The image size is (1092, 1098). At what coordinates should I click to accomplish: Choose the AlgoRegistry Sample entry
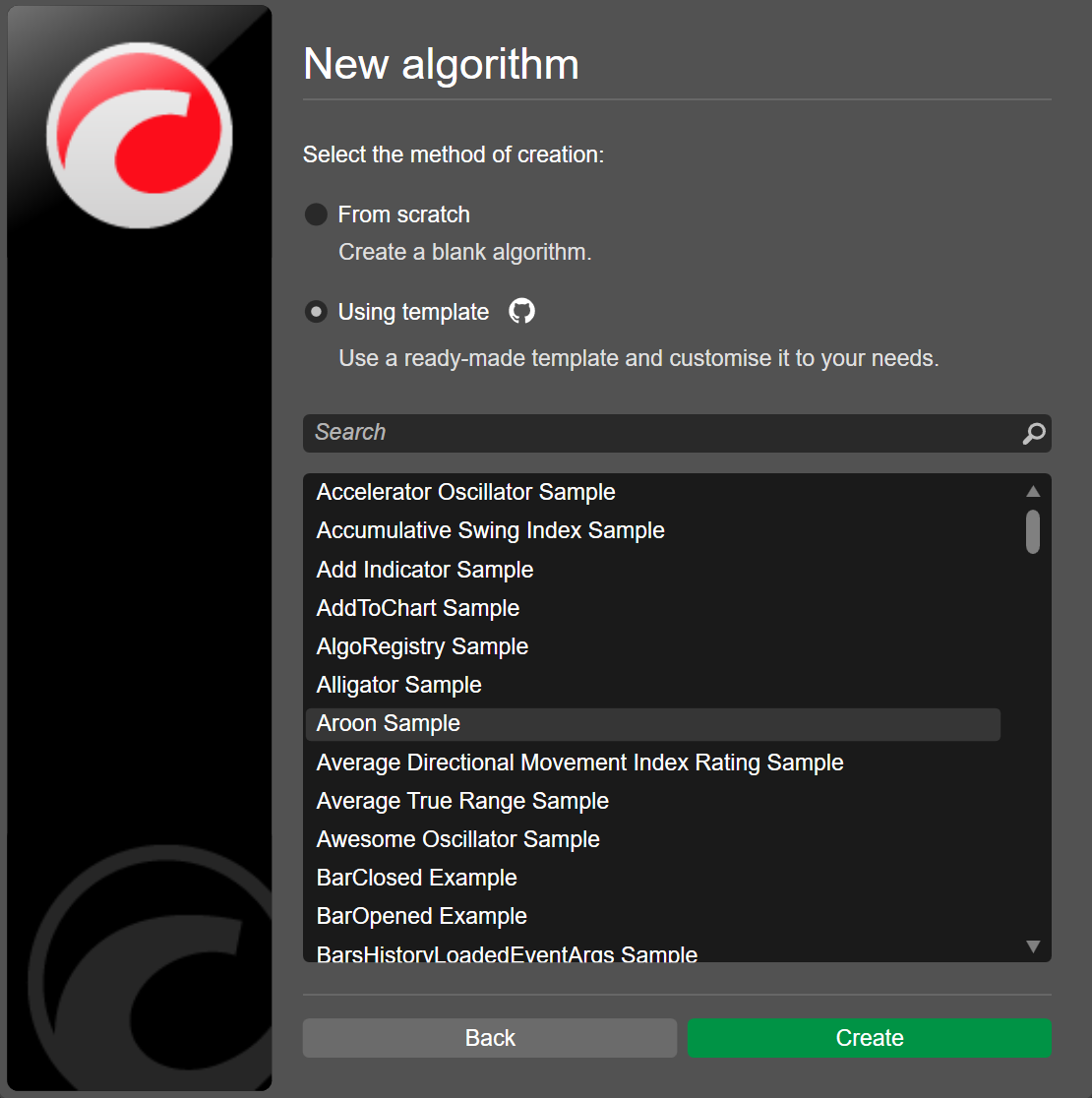[x=422, y=646]
